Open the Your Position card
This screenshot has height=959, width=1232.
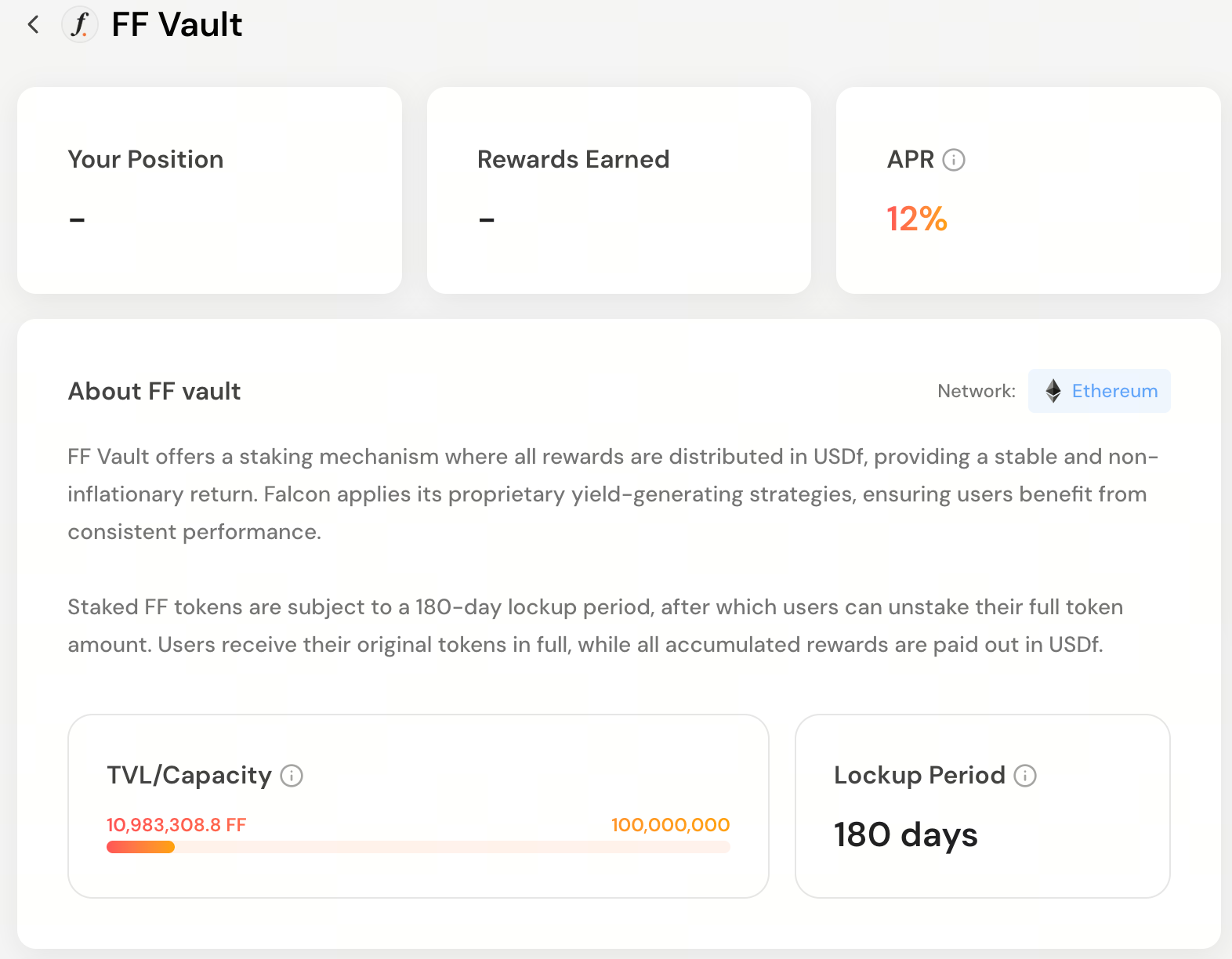[209, 190]
